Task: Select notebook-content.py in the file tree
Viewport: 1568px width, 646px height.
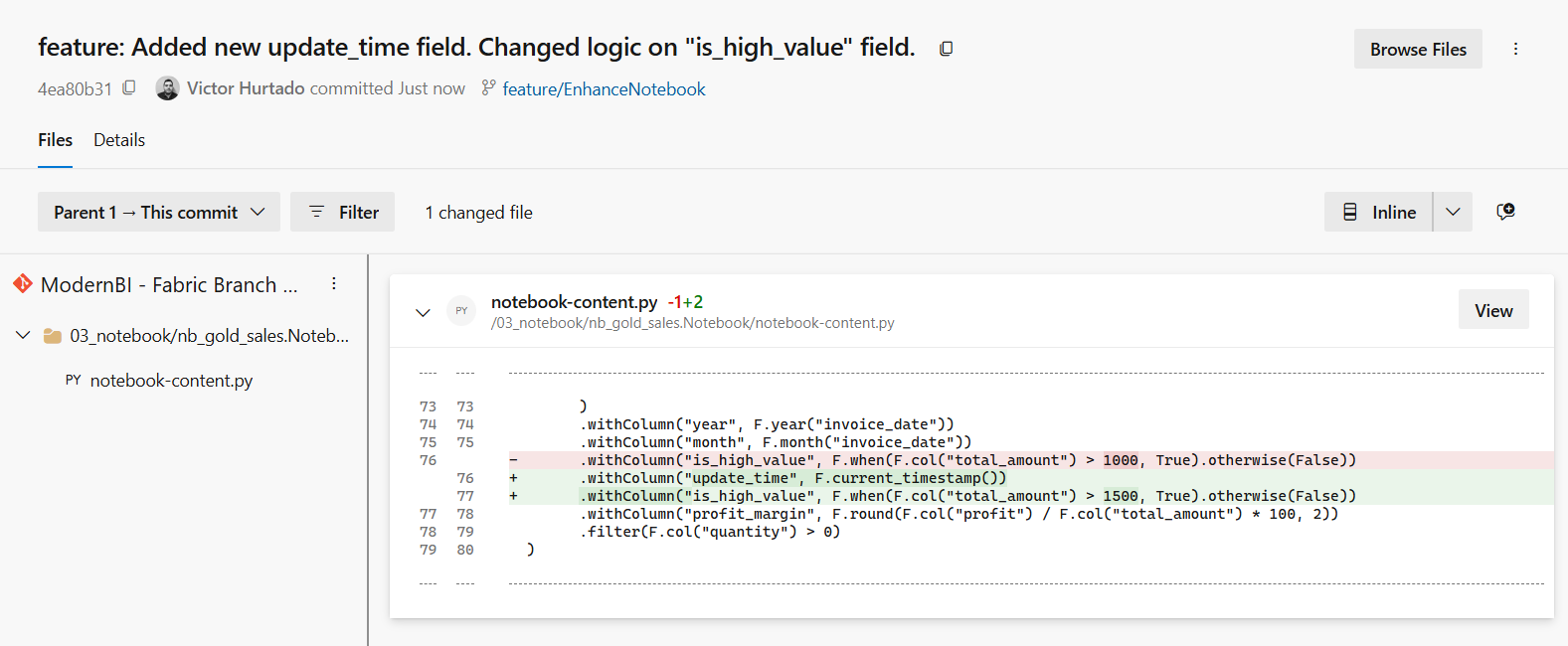Action: (x=171, y=381)
